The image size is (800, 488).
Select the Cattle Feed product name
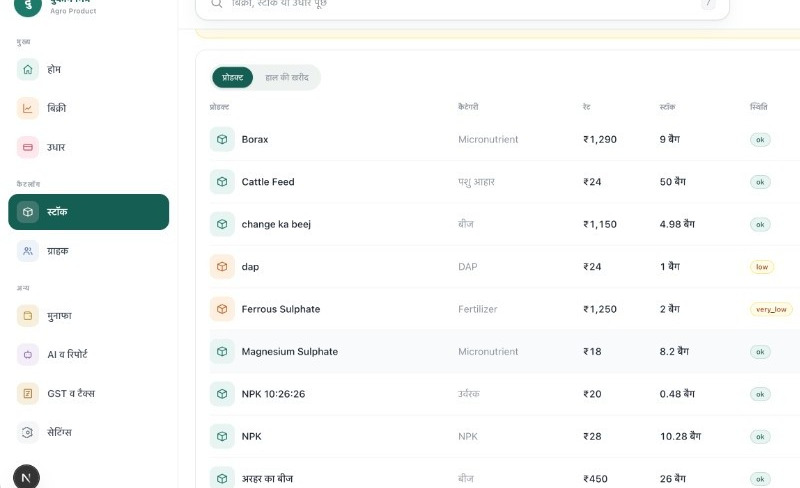[268, 182]
